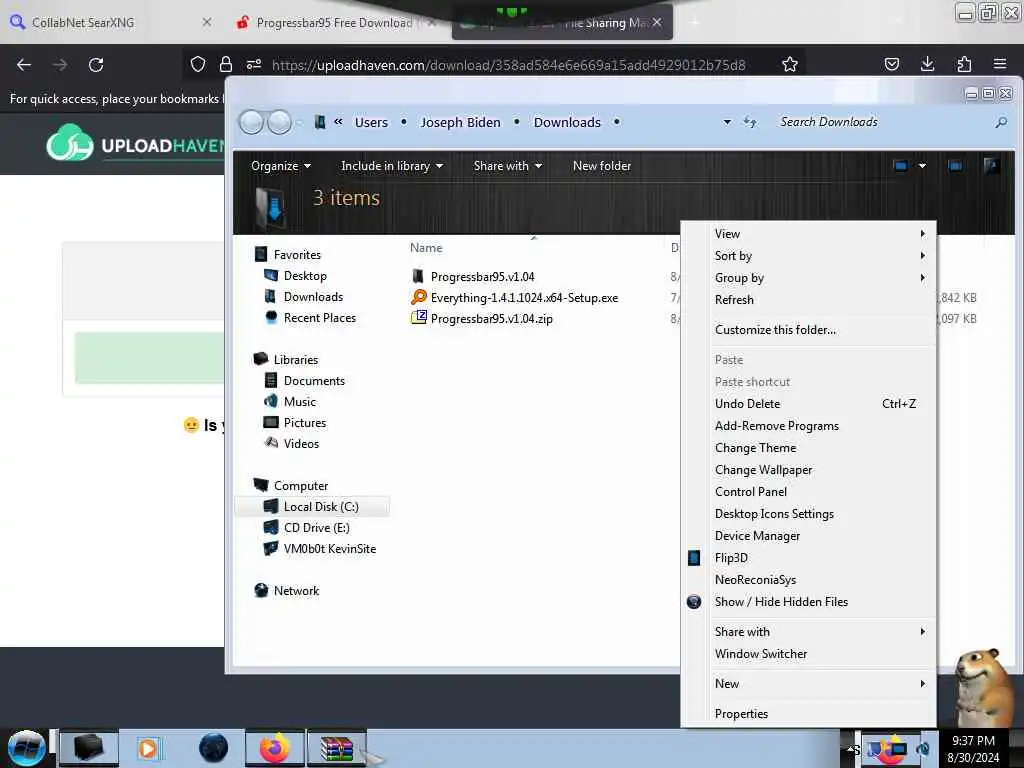Screen dimensions: 1024x768
Task: Click the search magnifier in Explorer
Action: point(1001,122)
